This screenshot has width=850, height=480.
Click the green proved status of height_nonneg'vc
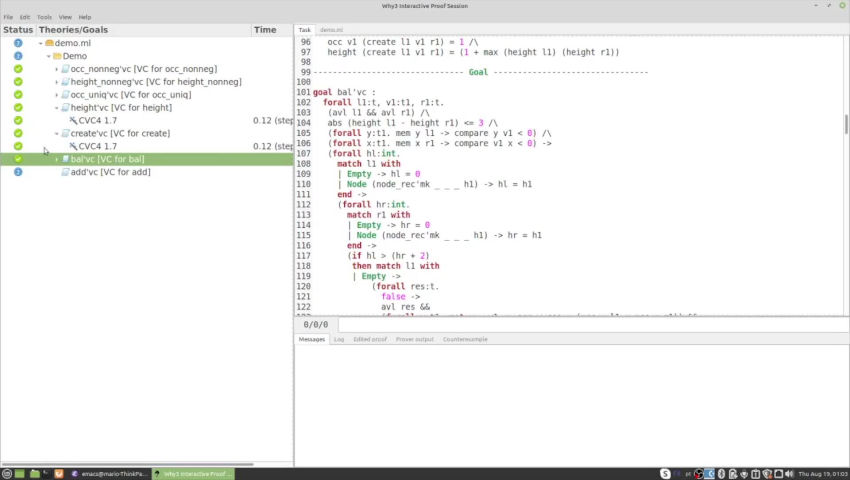pos(18,82)
